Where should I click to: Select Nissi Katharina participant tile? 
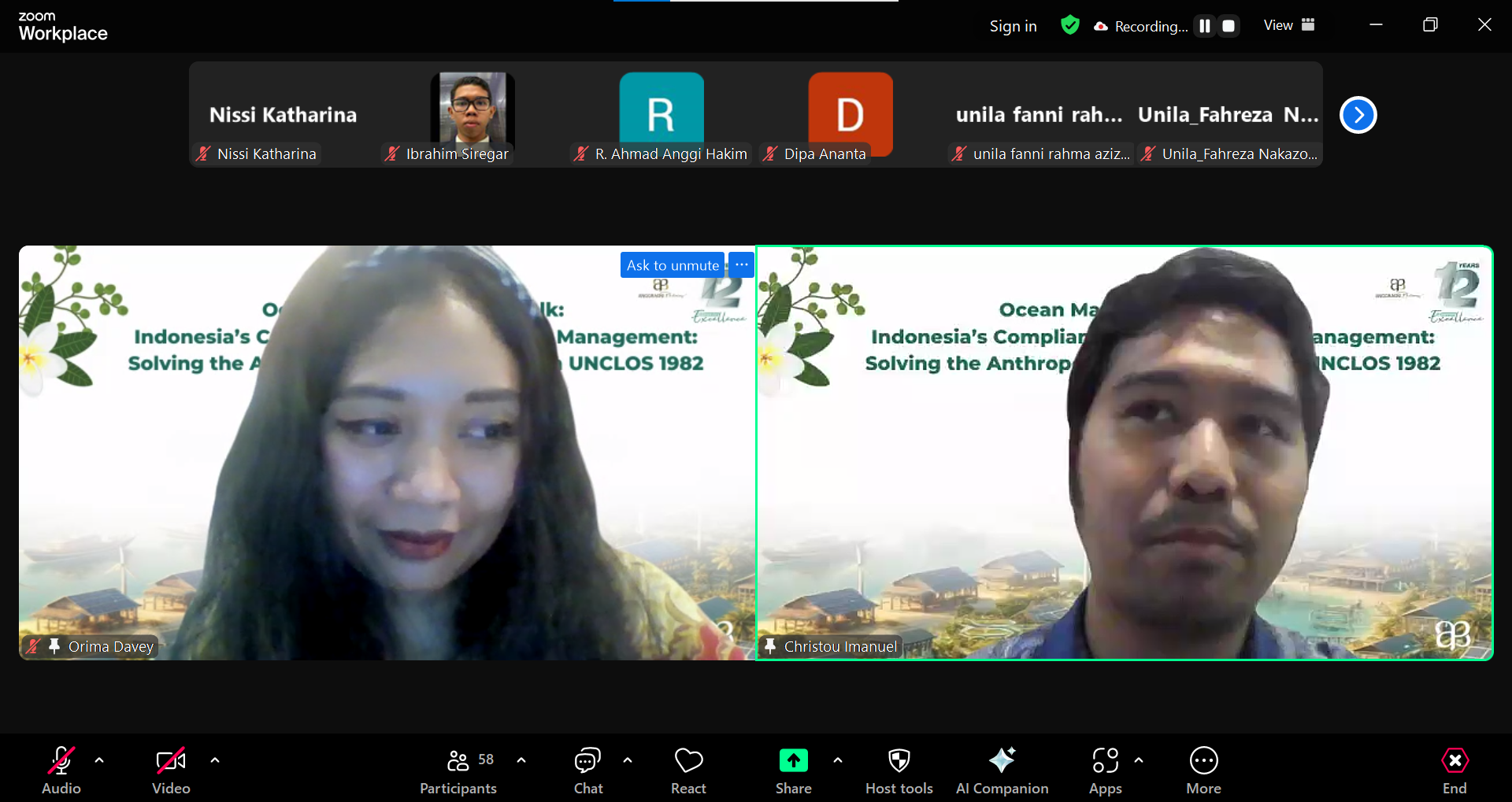click(283, 115)
